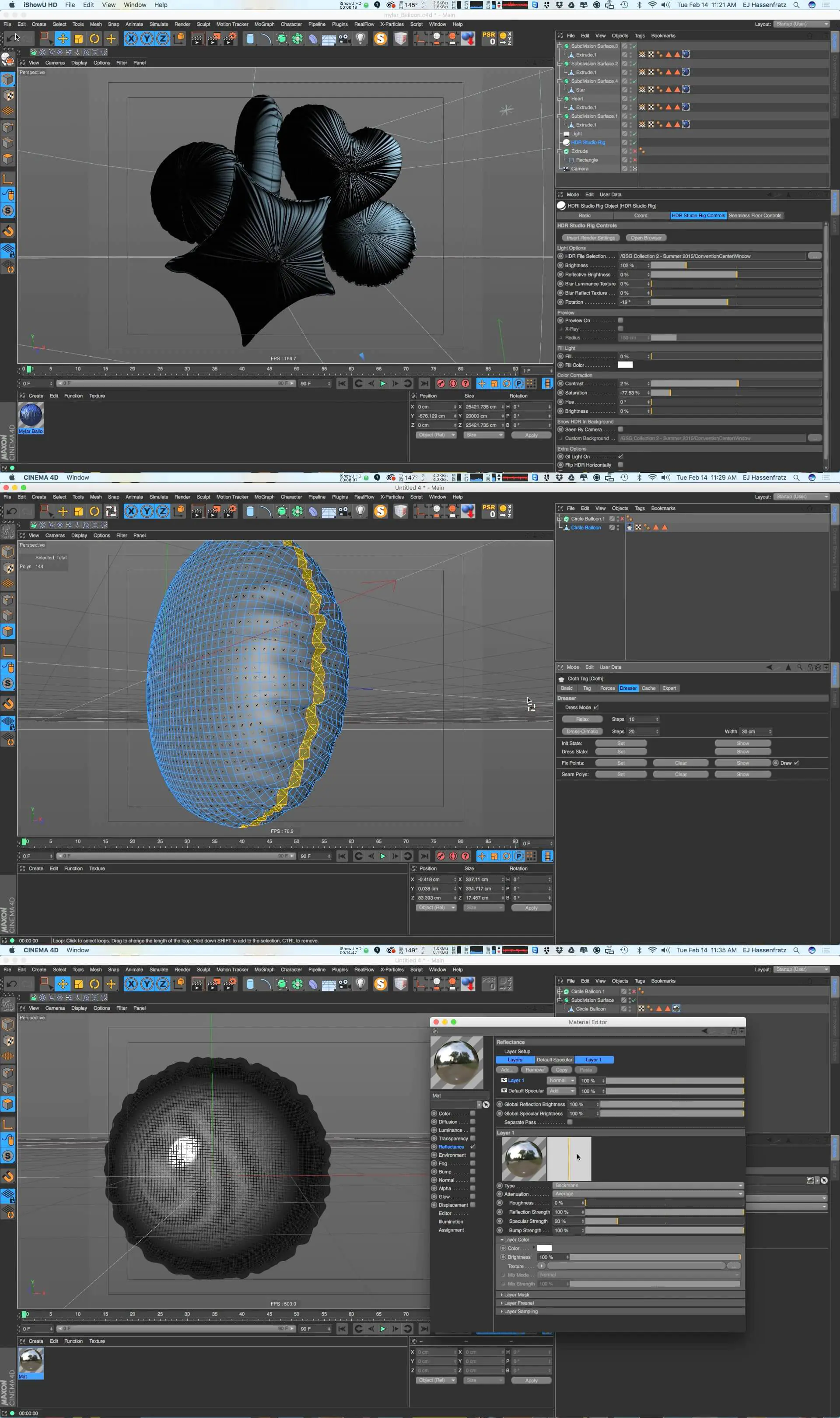The height and width of the screenshot is (1418, 840).
Task: Select the blue material tag on Star row
Action: 686,89
